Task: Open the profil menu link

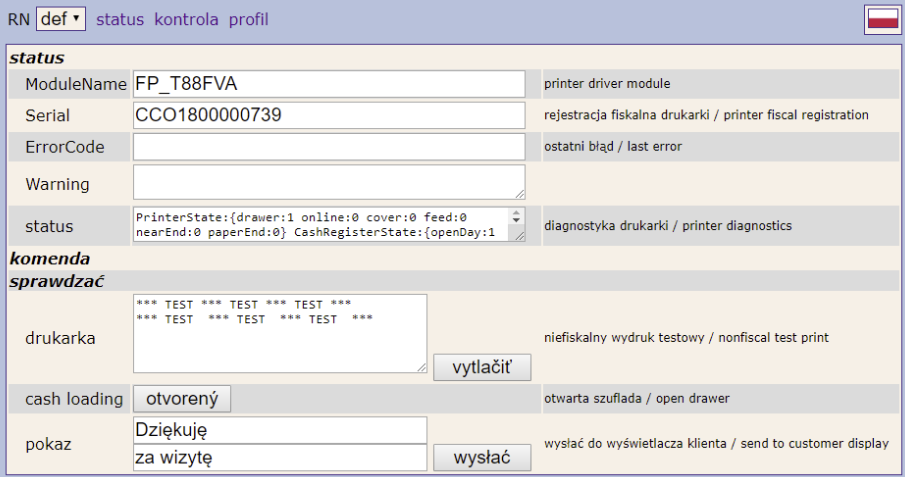Action: point(248,19)
